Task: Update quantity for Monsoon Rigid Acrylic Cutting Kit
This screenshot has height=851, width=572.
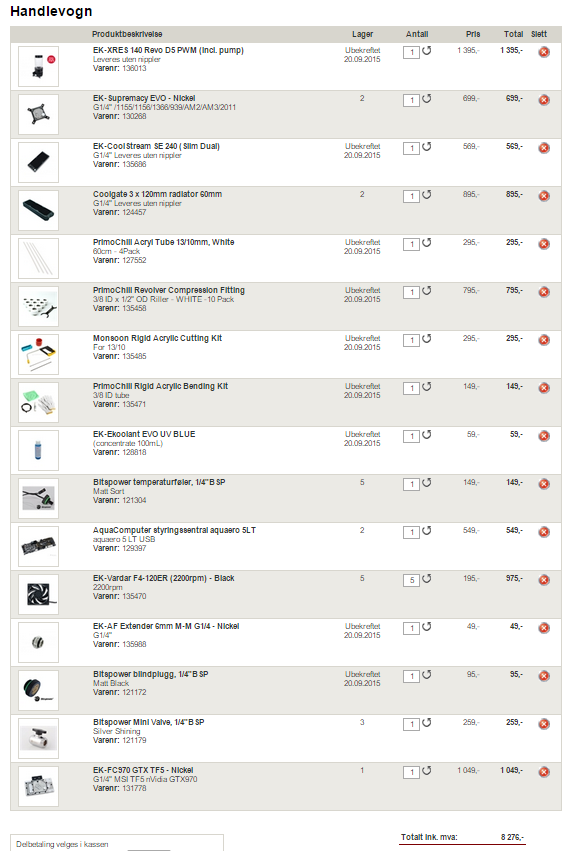Action: point(427,339)
